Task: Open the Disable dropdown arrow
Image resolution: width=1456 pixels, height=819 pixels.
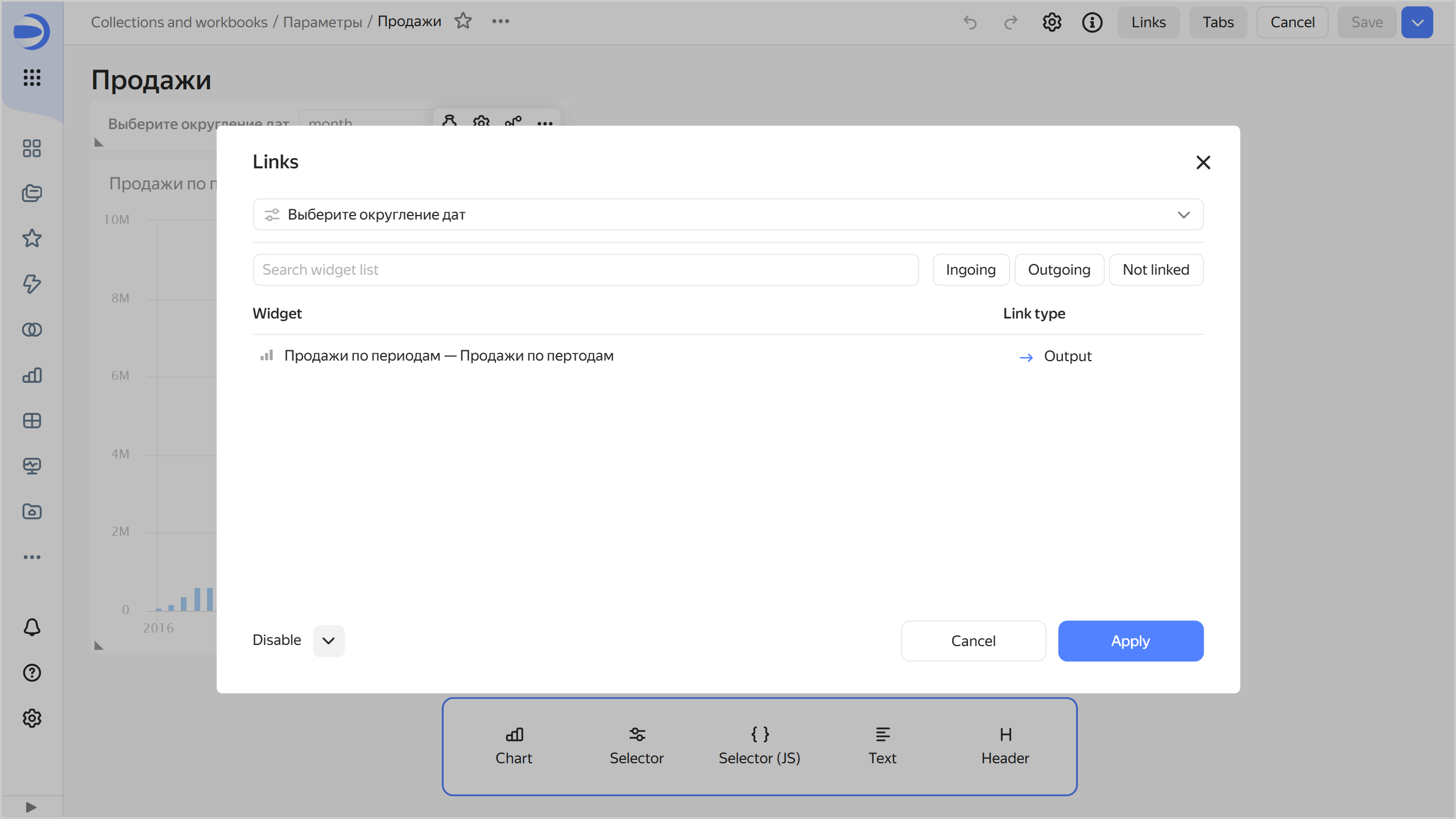Action: [328, 640]
